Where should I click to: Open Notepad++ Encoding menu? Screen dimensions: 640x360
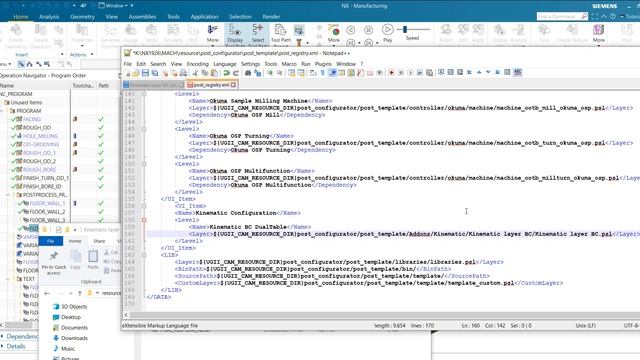click(198, 64)
